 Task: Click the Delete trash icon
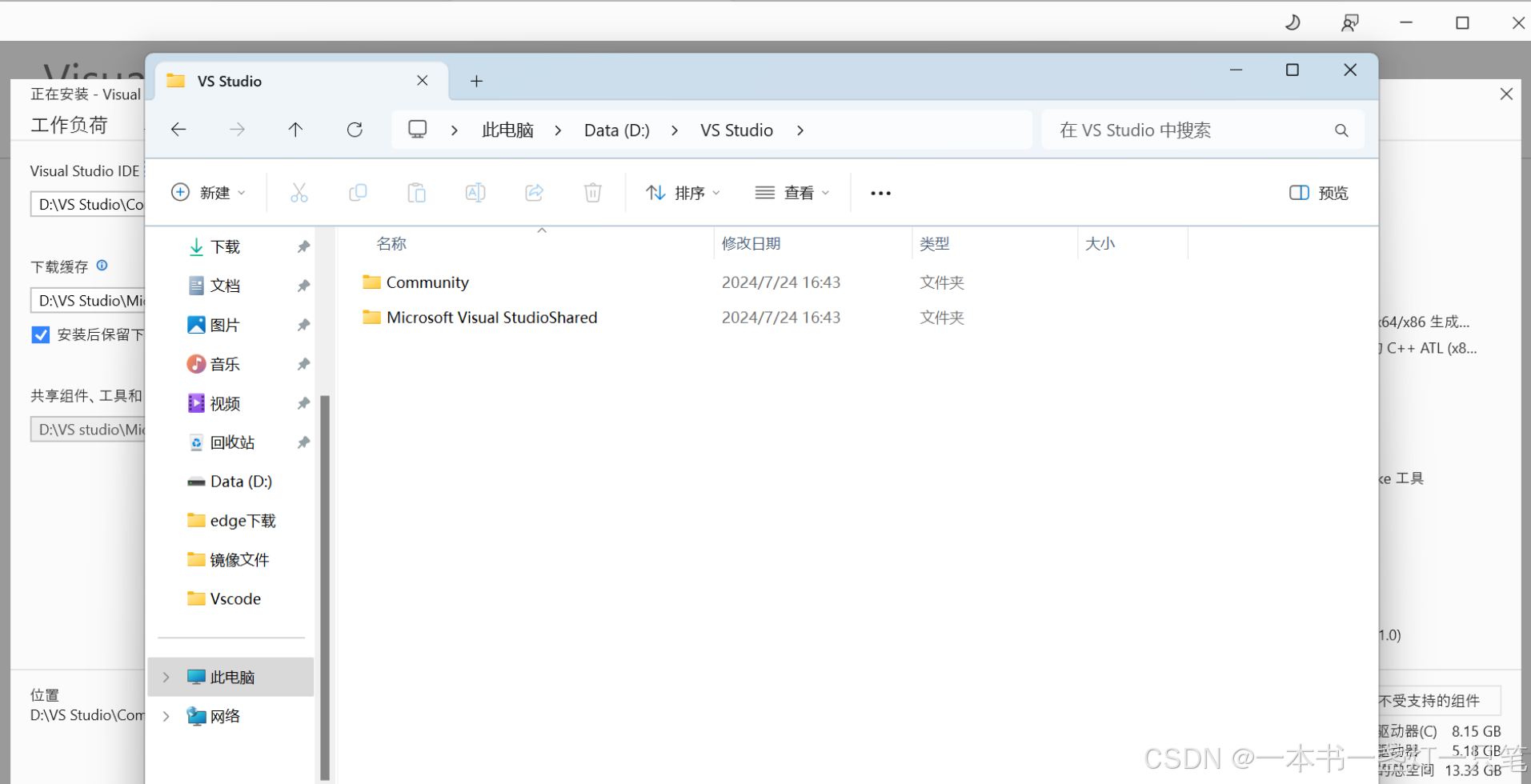593,193
